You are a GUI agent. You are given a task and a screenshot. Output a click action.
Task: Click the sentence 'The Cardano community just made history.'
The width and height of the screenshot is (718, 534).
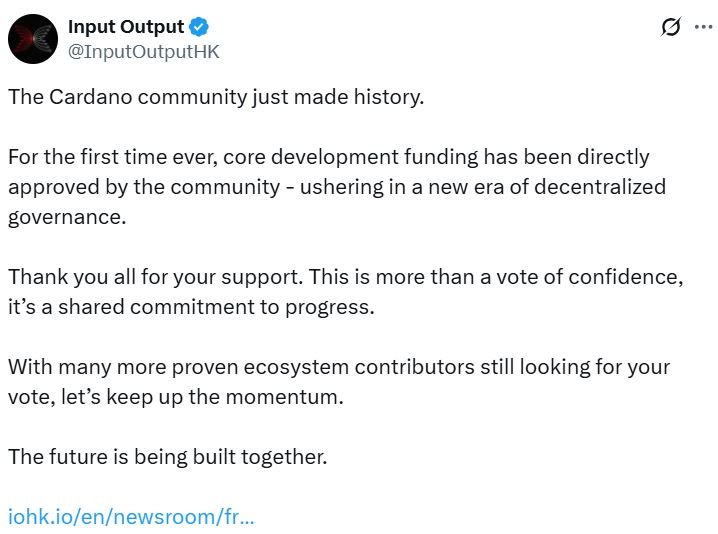coord(215,98)
